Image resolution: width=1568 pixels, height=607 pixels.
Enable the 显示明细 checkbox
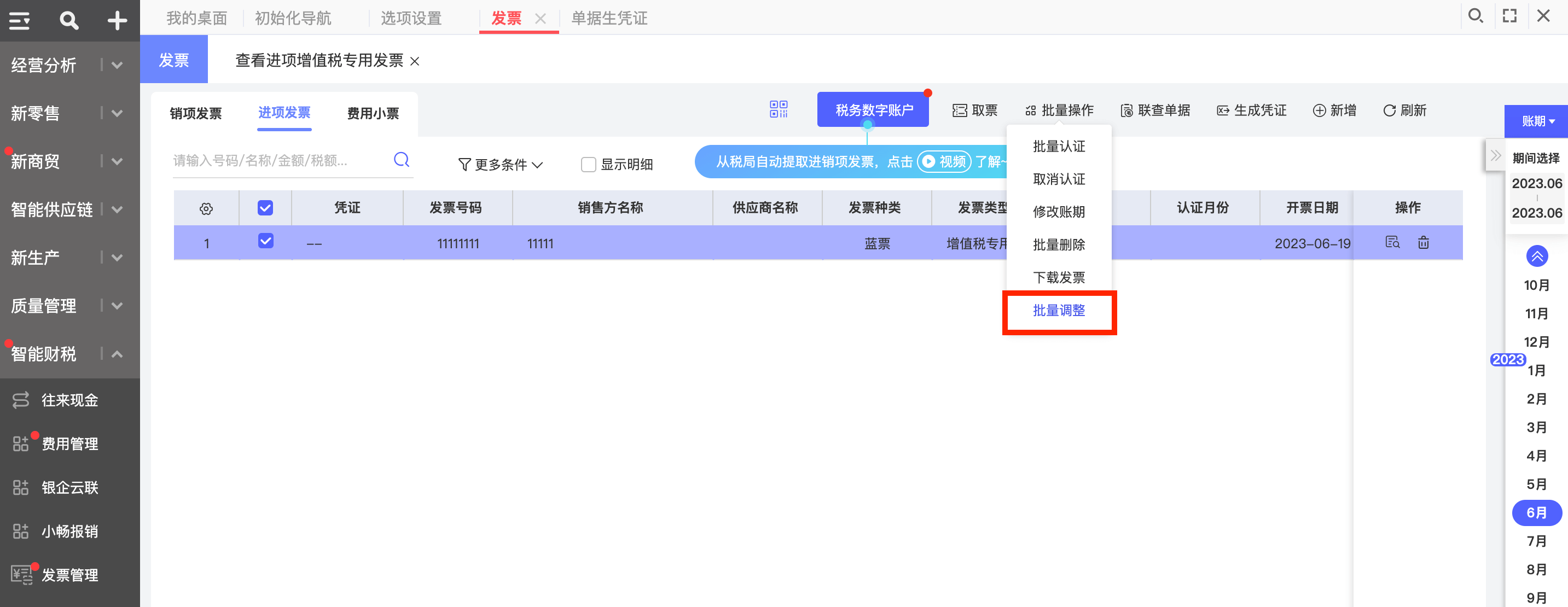click(x=588, y=165)
